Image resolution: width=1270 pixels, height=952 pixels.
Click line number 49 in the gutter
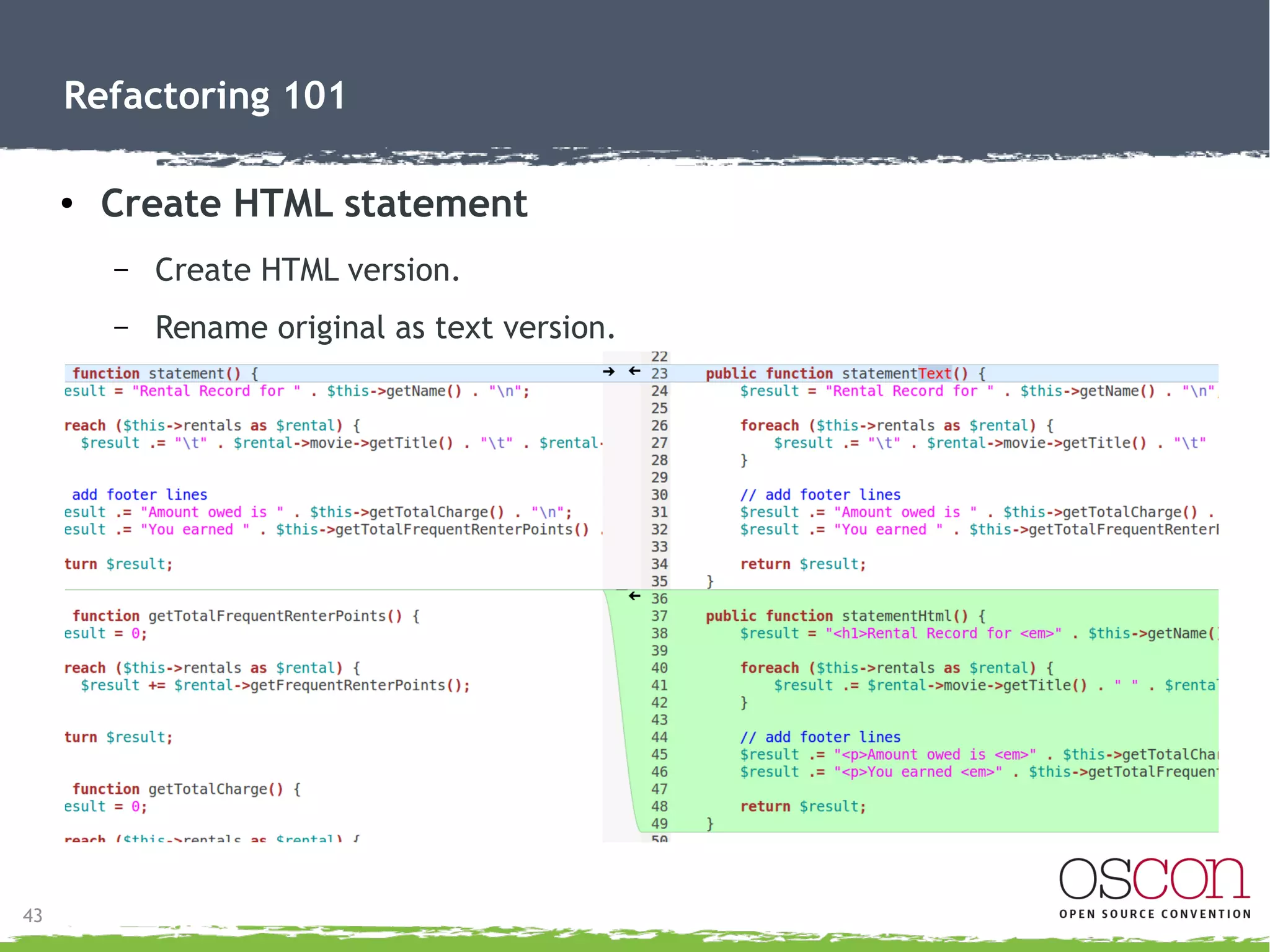click(659, 824)
